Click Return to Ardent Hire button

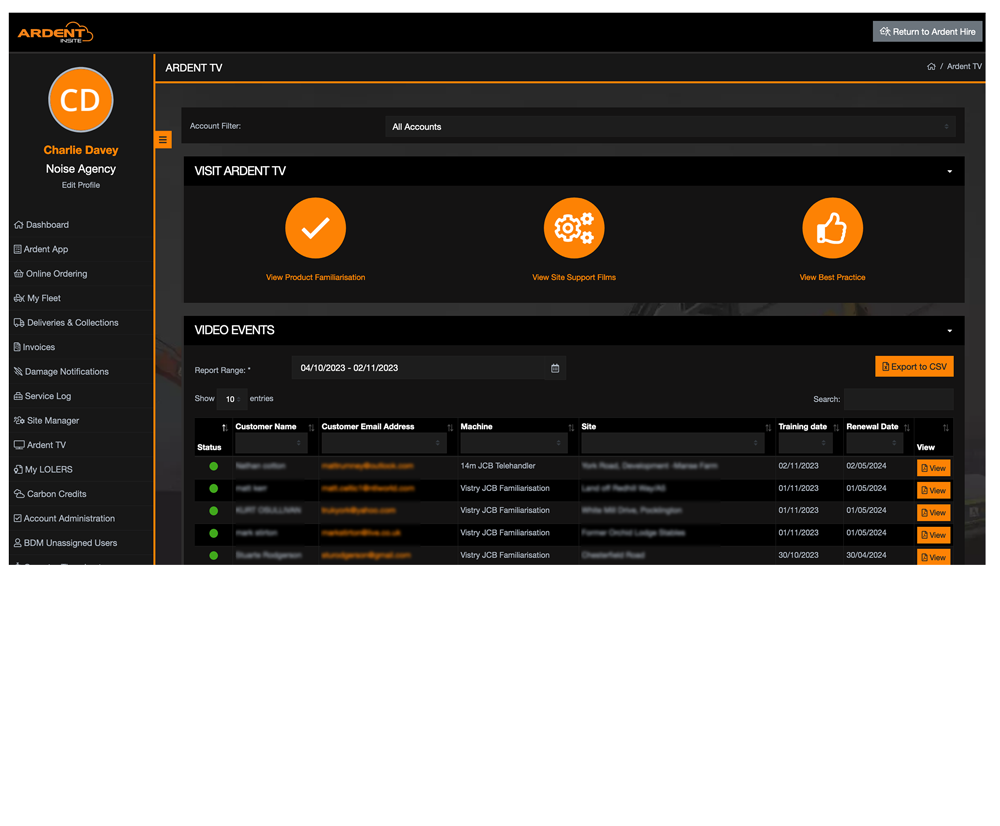927,31
